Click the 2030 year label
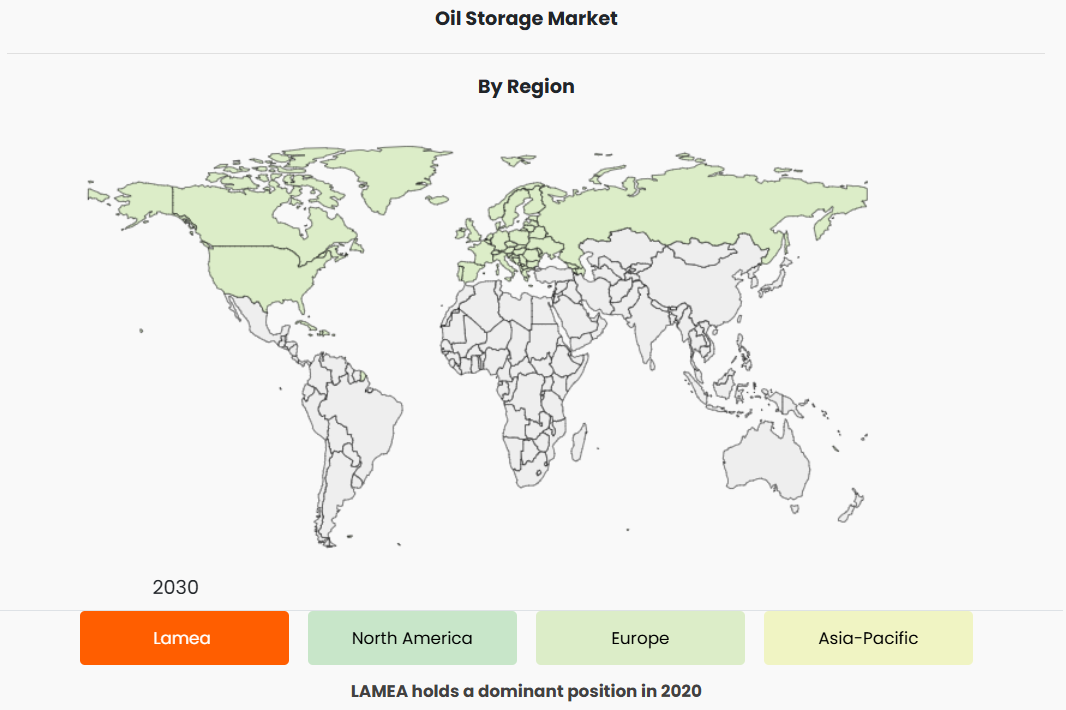 pyautogui.click(x=175, y=587)
